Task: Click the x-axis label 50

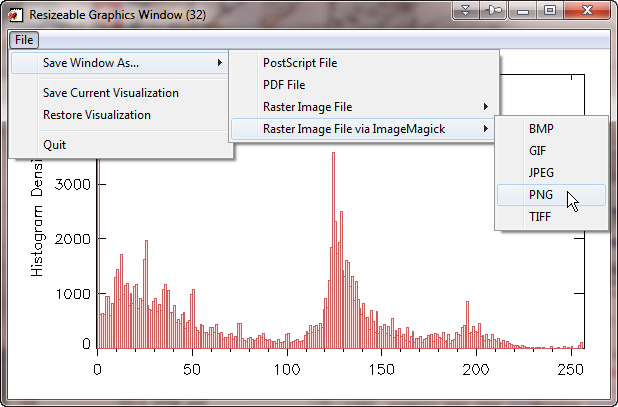Action: pyautogui.click(x=192, y=370)
